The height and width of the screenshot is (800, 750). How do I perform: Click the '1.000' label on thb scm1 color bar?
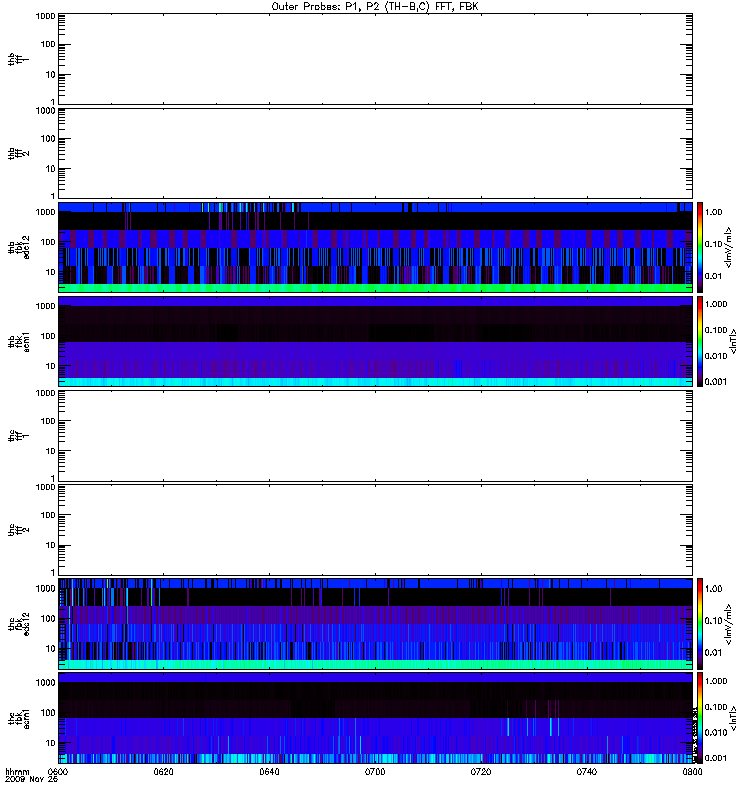(x=716, y=304)
